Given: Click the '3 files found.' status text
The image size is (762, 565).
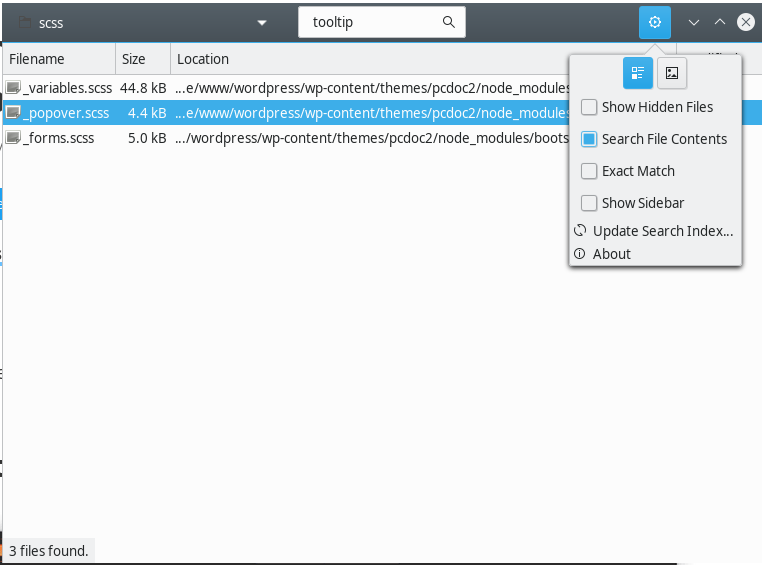Looking at the screenshot, I should pyautogui.click(x=49, y=551).
